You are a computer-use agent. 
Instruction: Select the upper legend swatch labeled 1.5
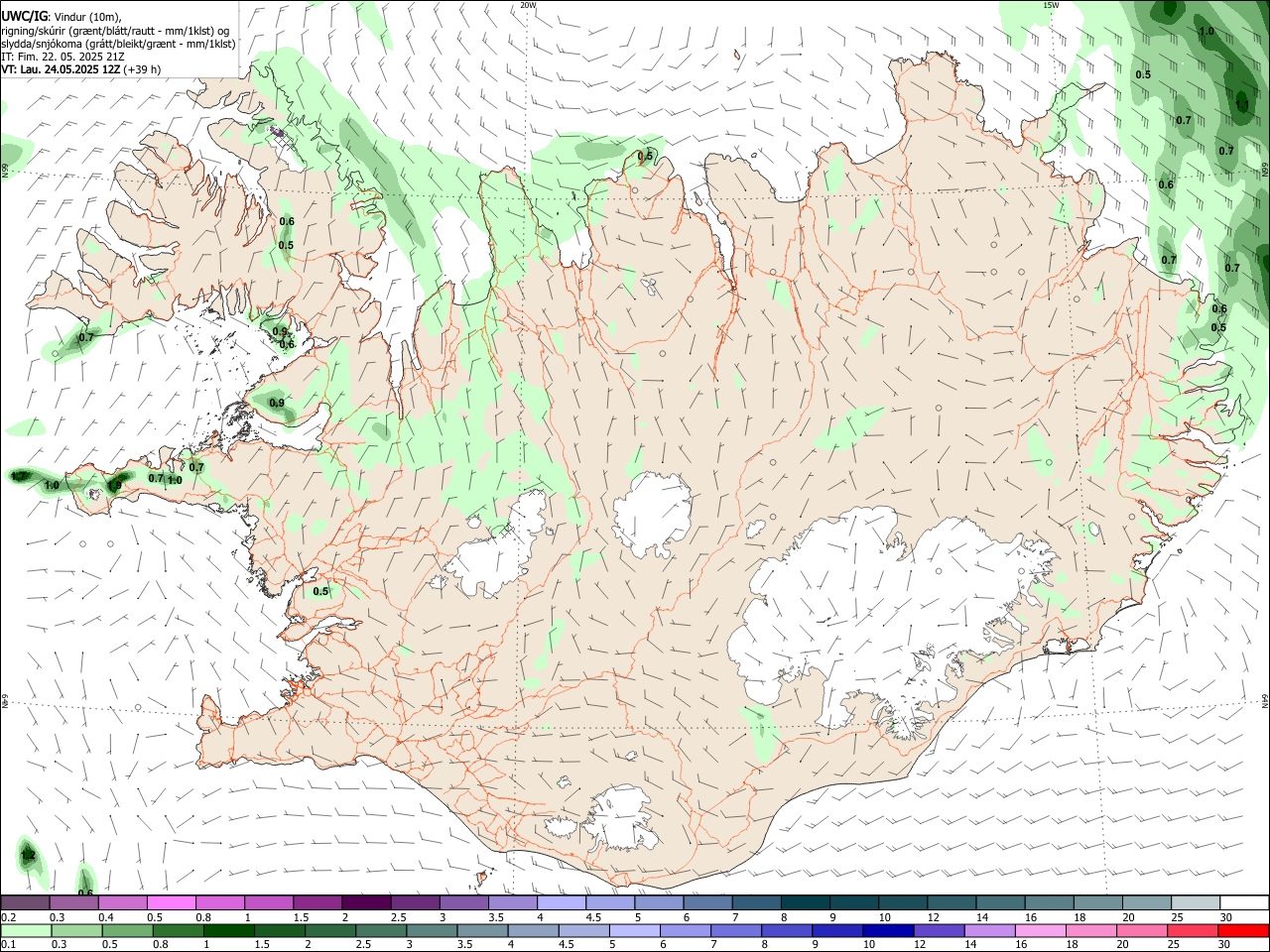317,903
